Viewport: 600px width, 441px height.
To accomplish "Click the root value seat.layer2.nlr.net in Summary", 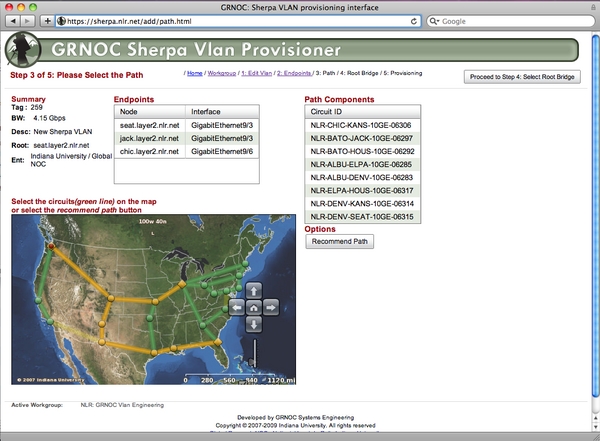I will pyautogui.click(x=61, y=145).
